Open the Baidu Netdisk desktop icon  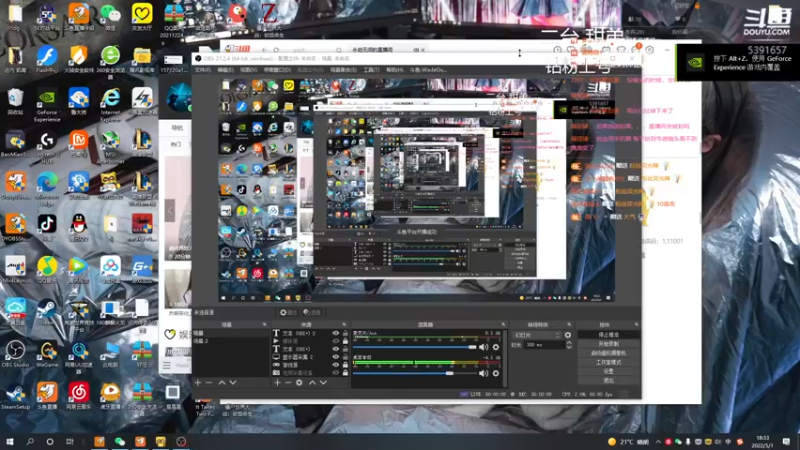point(110,267)
